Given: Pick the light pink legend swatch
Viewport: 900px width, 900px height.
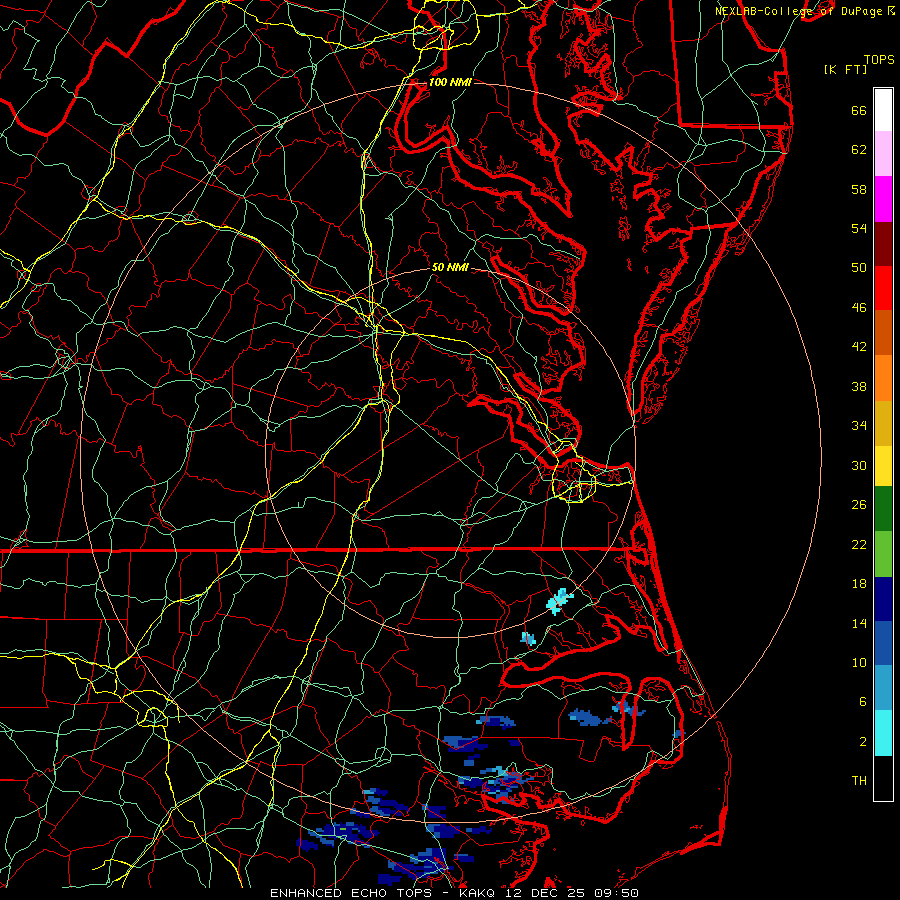Looking at the screenshot, I should 883,153.
